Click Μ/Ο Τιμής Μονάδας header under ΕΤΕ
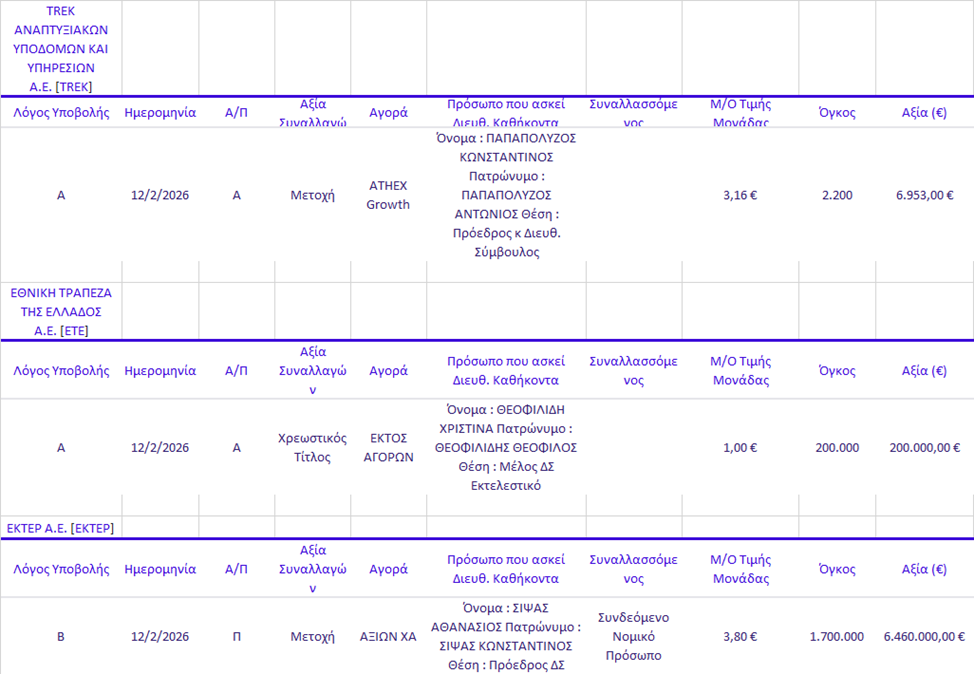 740,370
